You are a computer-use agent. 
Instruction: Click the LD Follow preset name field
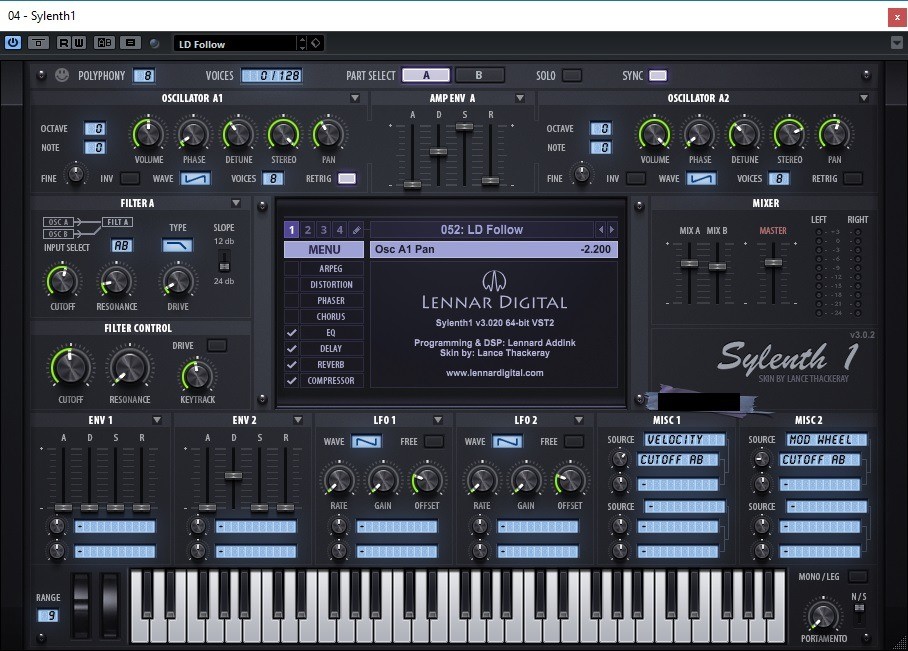click(237, 44)
